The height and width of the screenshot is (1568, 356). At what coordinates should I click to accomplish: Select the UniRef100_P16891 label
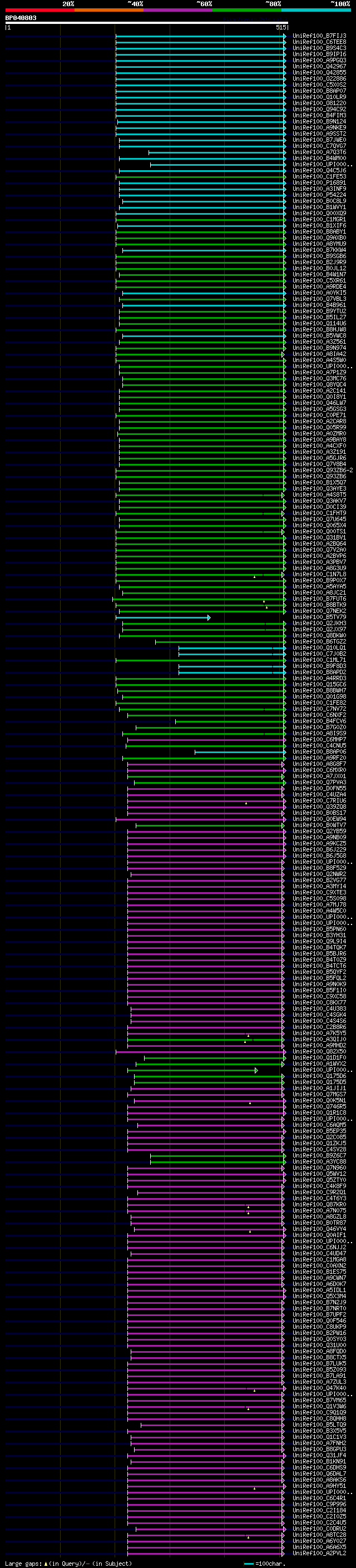click(319, 182)
